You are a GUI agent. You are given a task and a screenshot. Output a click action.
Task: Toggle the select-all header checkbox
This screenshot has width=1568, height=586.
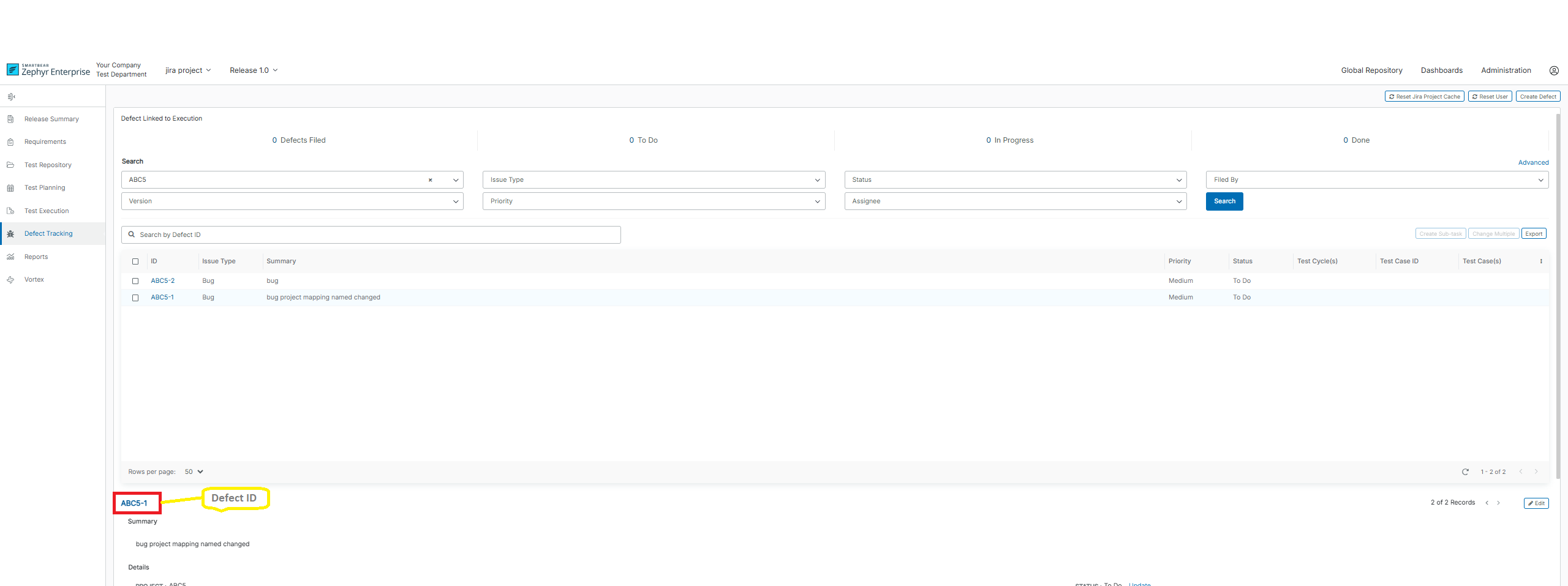pyautogui.click(x=135, y=261)
